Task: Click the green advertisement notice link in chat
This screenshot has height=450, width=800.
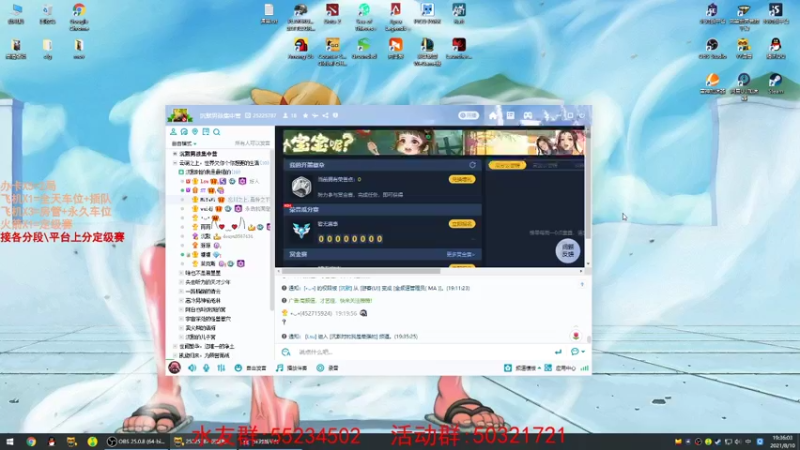Action: [331, 301]
